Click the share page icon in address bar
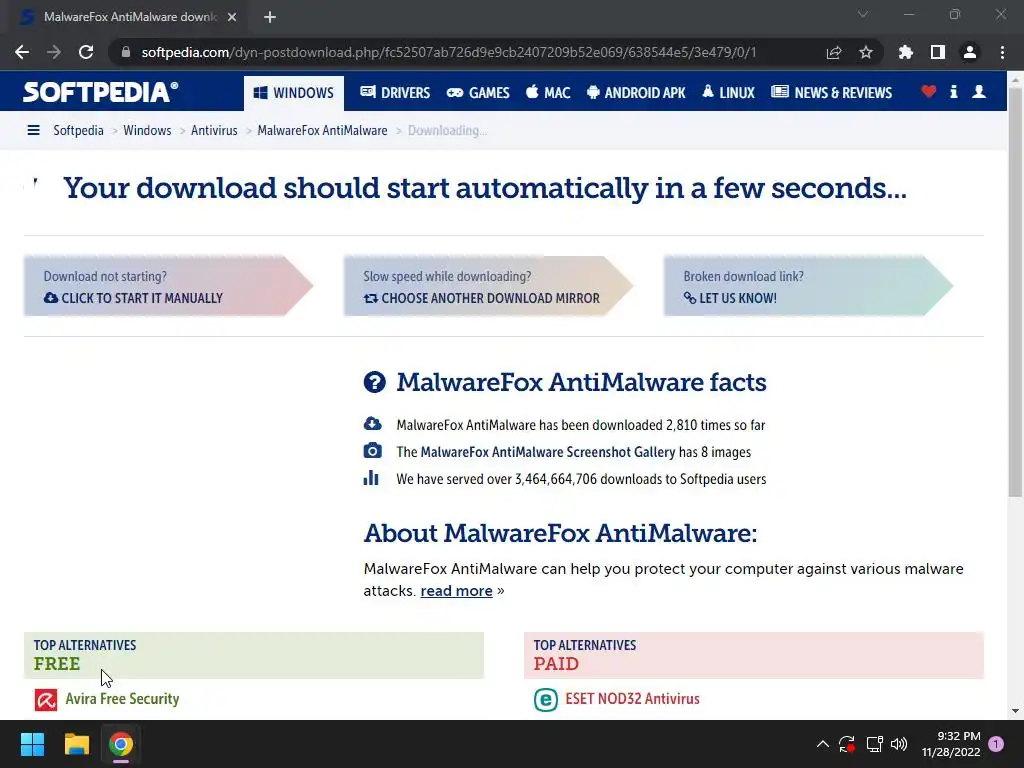 click(834, 52)
